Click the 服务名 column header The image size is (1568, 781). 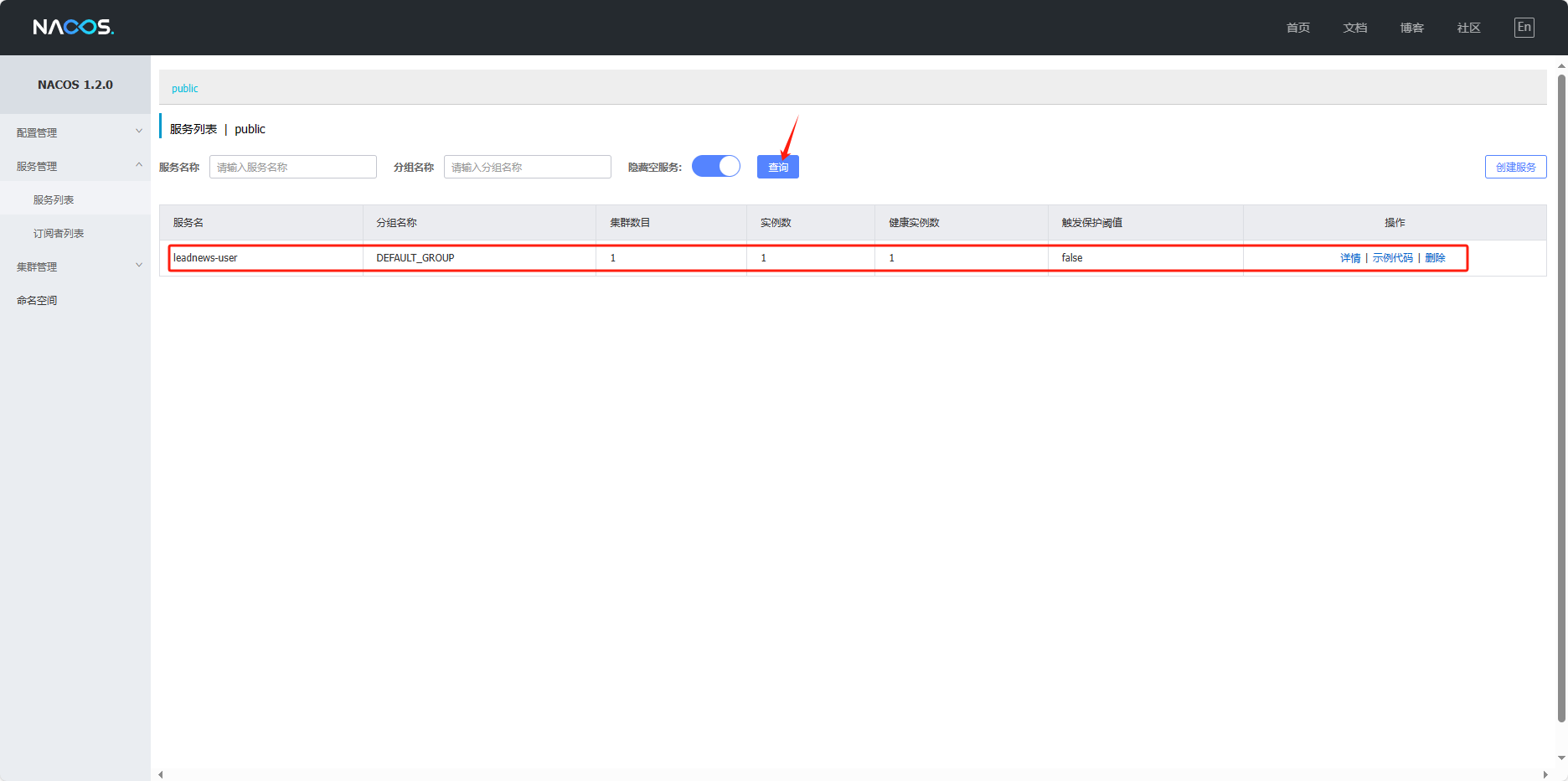(261, 223)
